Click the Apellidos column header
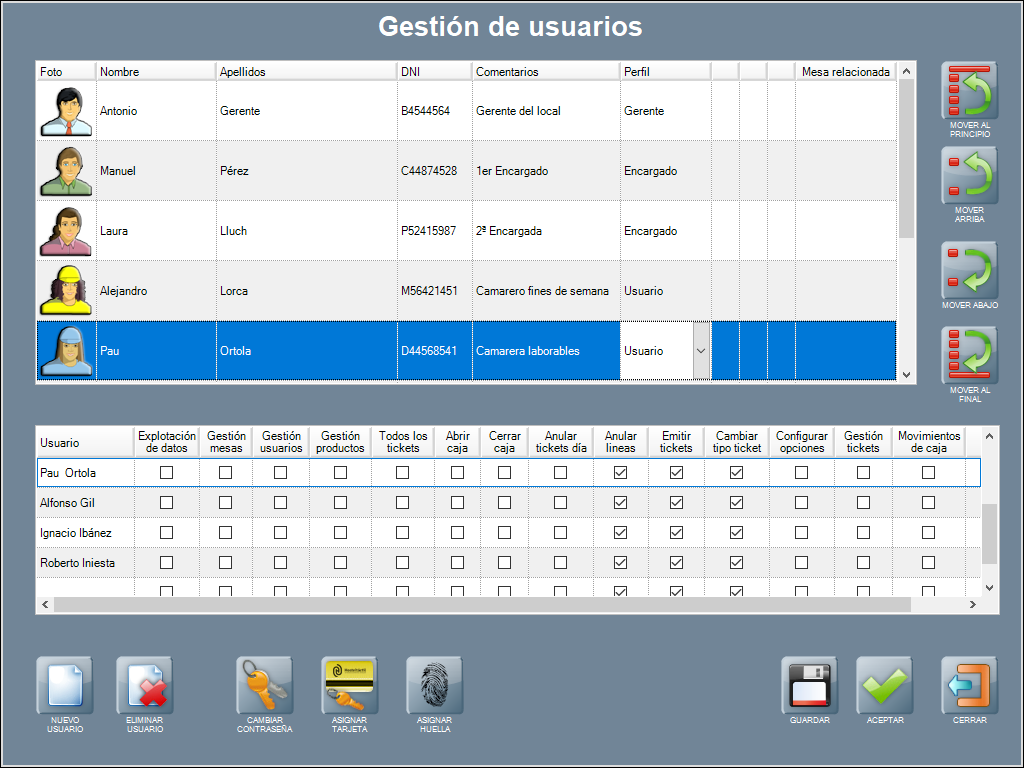This screenshot has width=1024, height=768. pos(306,72)
